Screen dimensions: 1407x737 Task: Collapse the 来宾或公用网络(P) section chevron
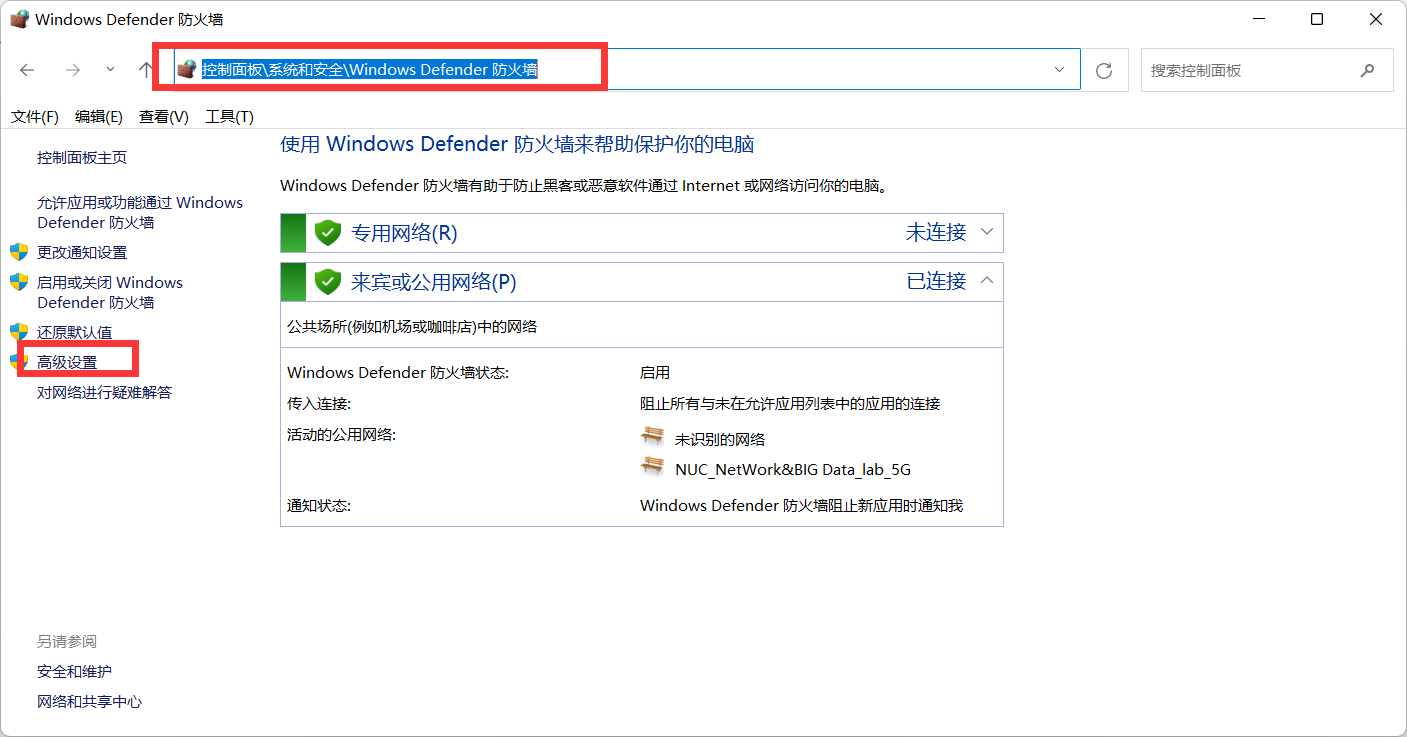click(987, 281)
